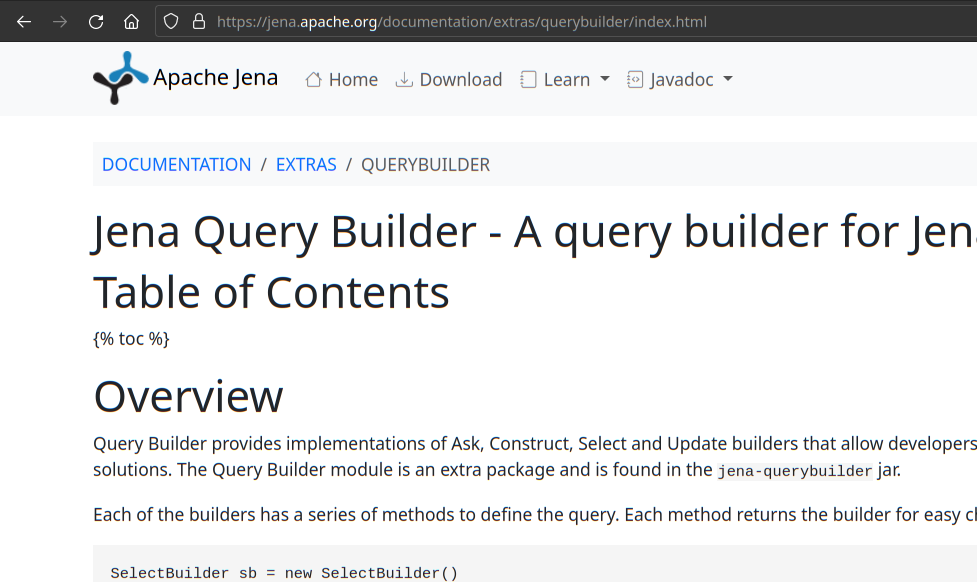The height and width of the screenshot is (582, 977).
Task: Click the browser back arrow
Action: coord(24,22)
